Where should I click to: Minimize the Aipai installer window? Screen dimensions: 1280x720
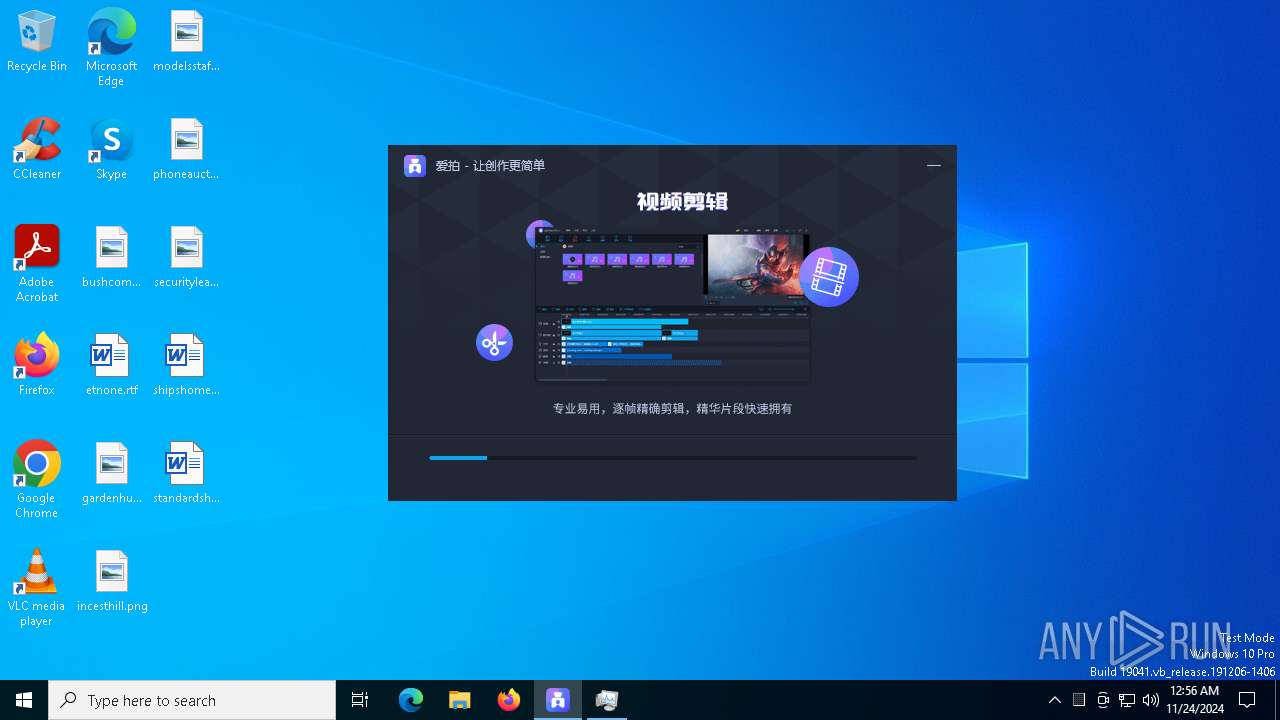pyautogui.click(x=934, y=166)
